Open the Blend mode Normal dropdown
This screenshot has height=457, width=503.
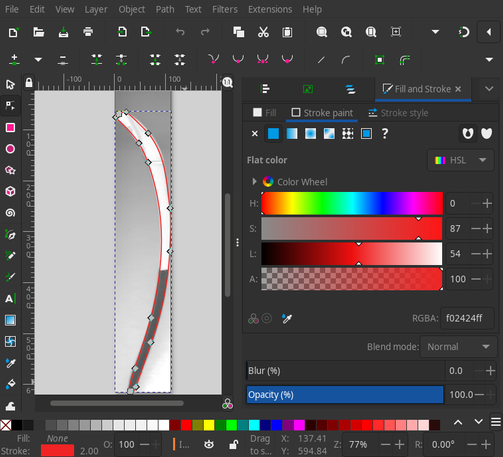pyautogui.click(x=457, y=347)
